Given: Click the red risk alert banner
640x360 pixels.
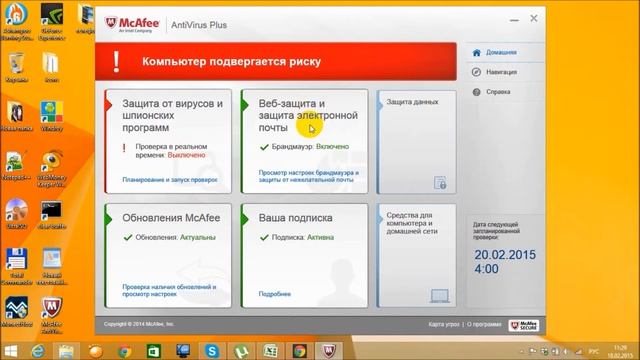Looking at the screenshot, I should click(x=276, y=62).
